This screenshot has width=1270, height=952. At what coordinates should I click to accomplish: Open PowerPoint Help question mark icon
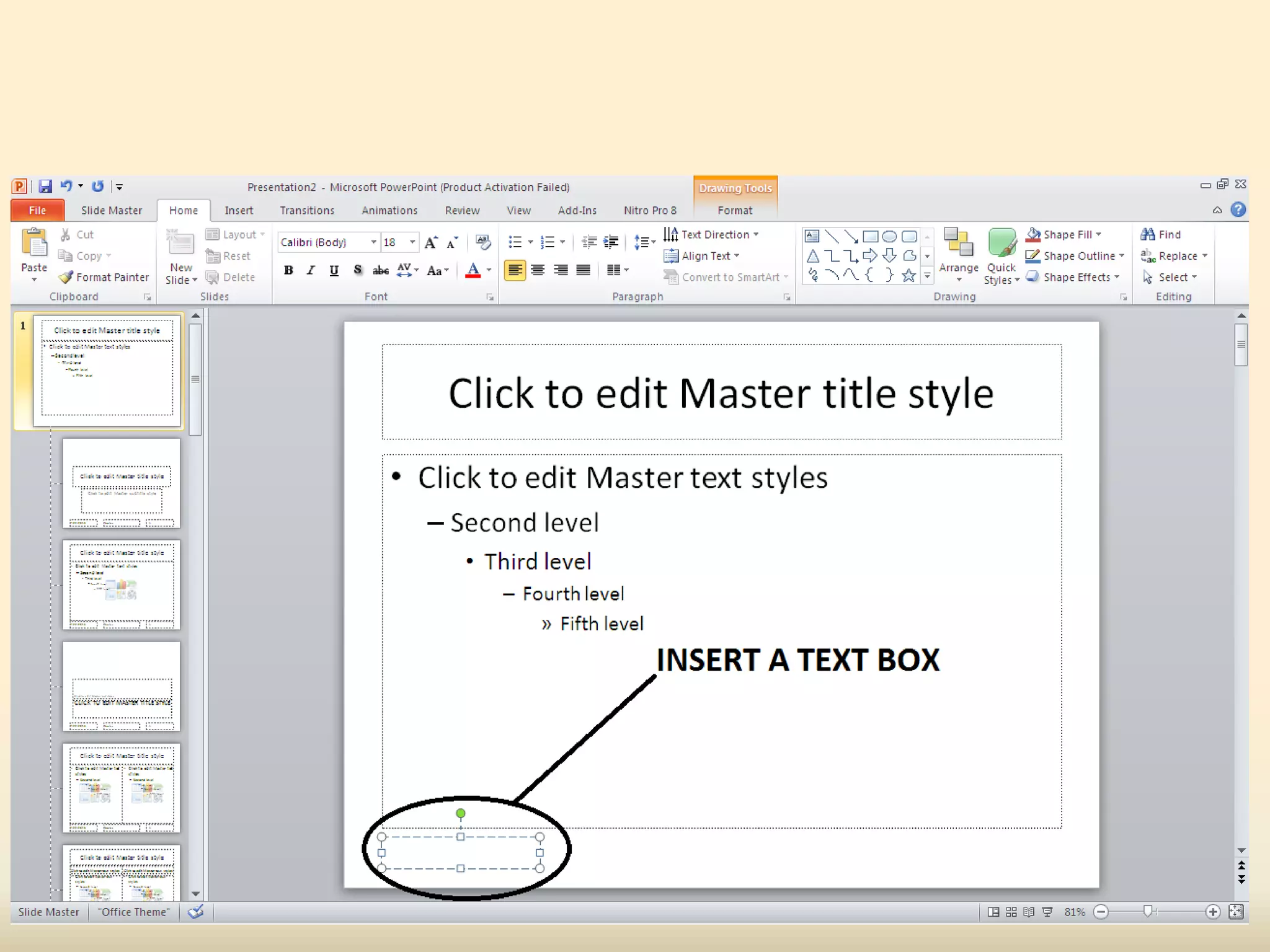[1238, 209]
